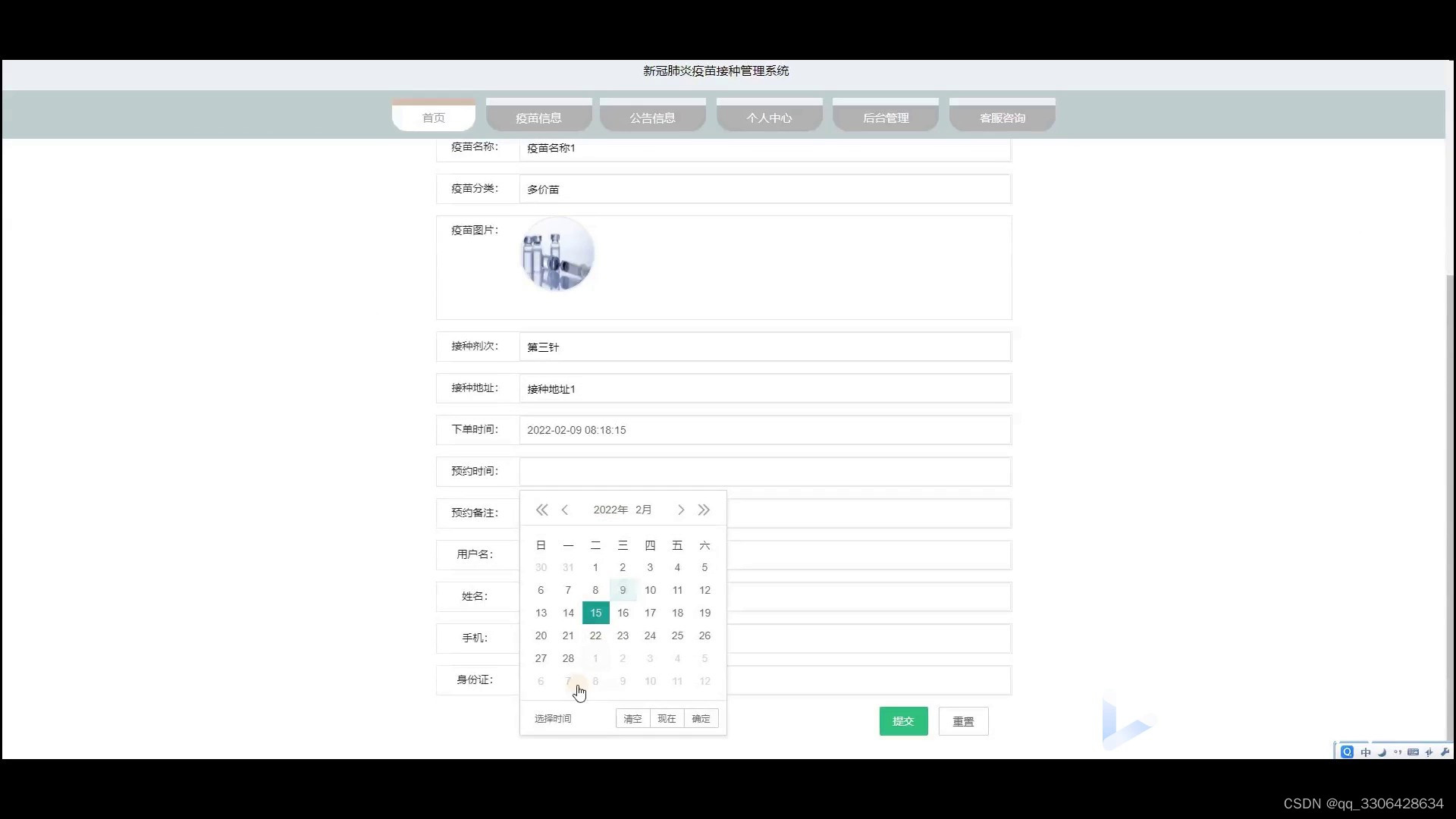Image resolution: width=1456 pixels, height=819 pixels.
Task: Select date 20 in the calendar
Action: (x=541, y=635)
